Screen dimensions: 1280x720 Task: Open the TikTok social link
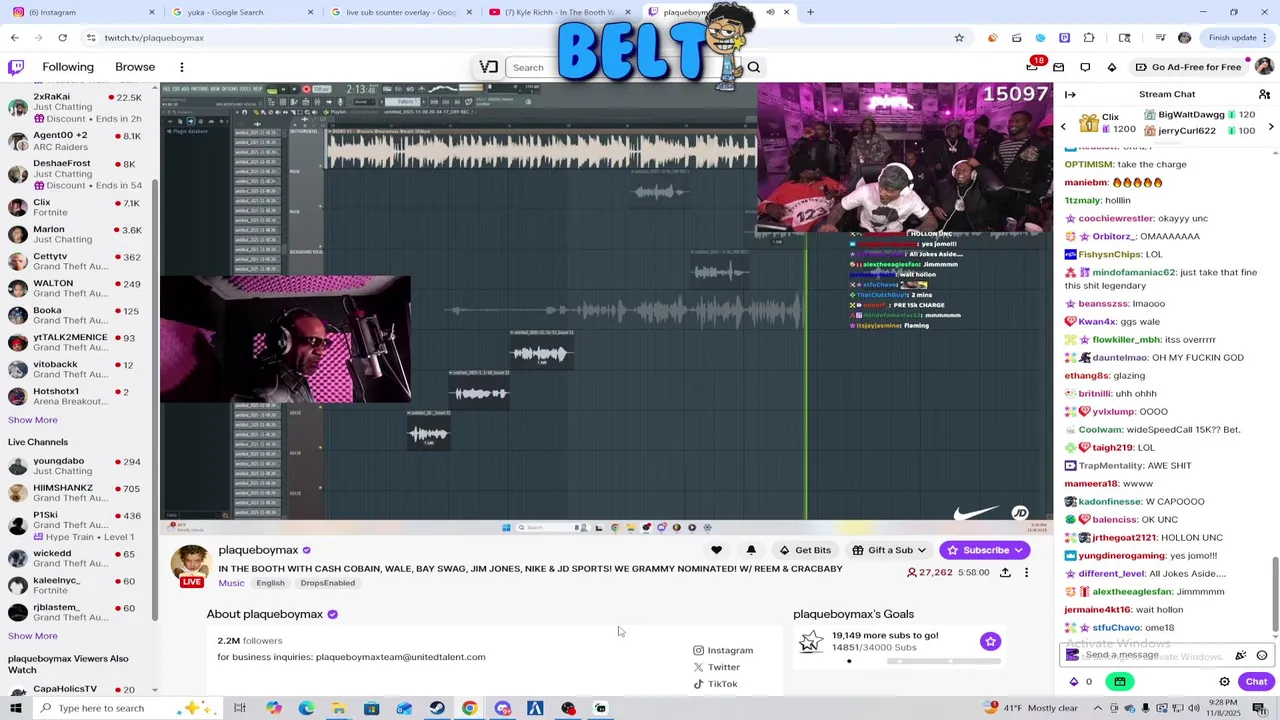tap(715, 684)
